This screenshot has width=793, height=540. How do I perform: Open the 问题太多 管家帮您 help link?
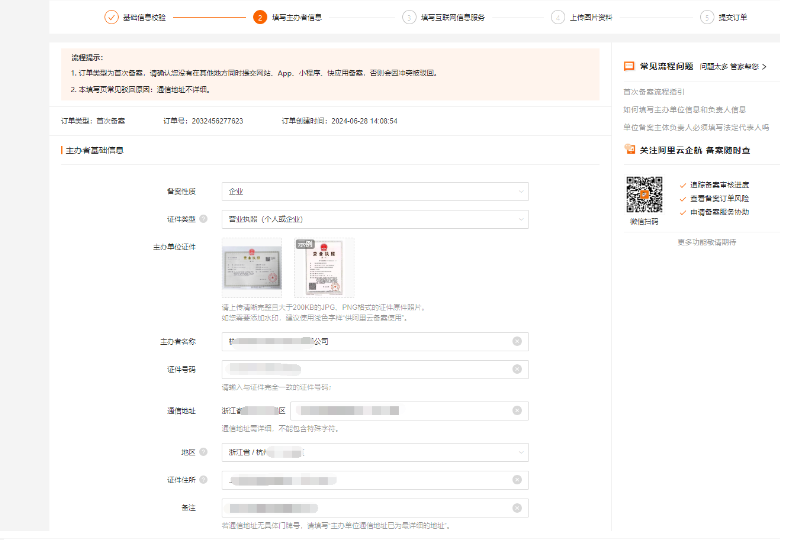tap(733, 66)
